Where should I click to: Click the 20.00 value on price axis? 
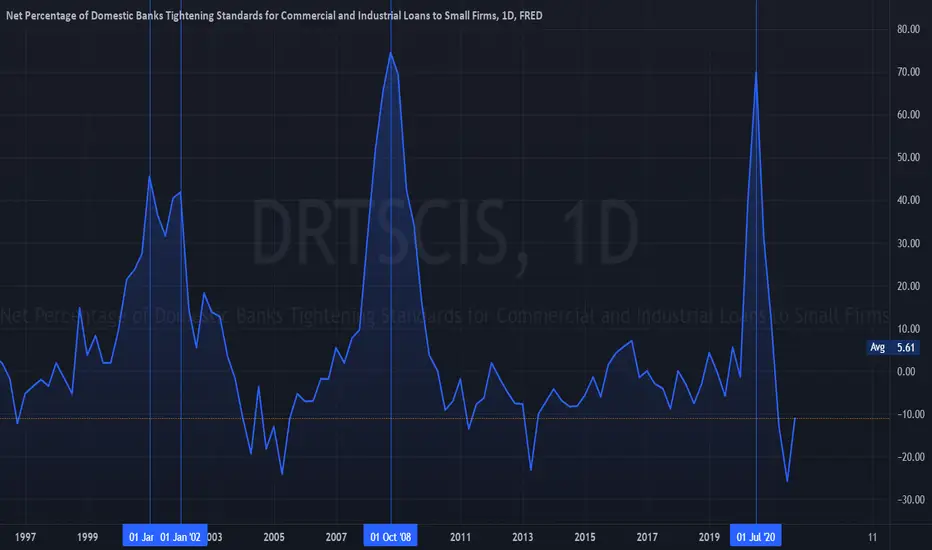coord(908,286)
